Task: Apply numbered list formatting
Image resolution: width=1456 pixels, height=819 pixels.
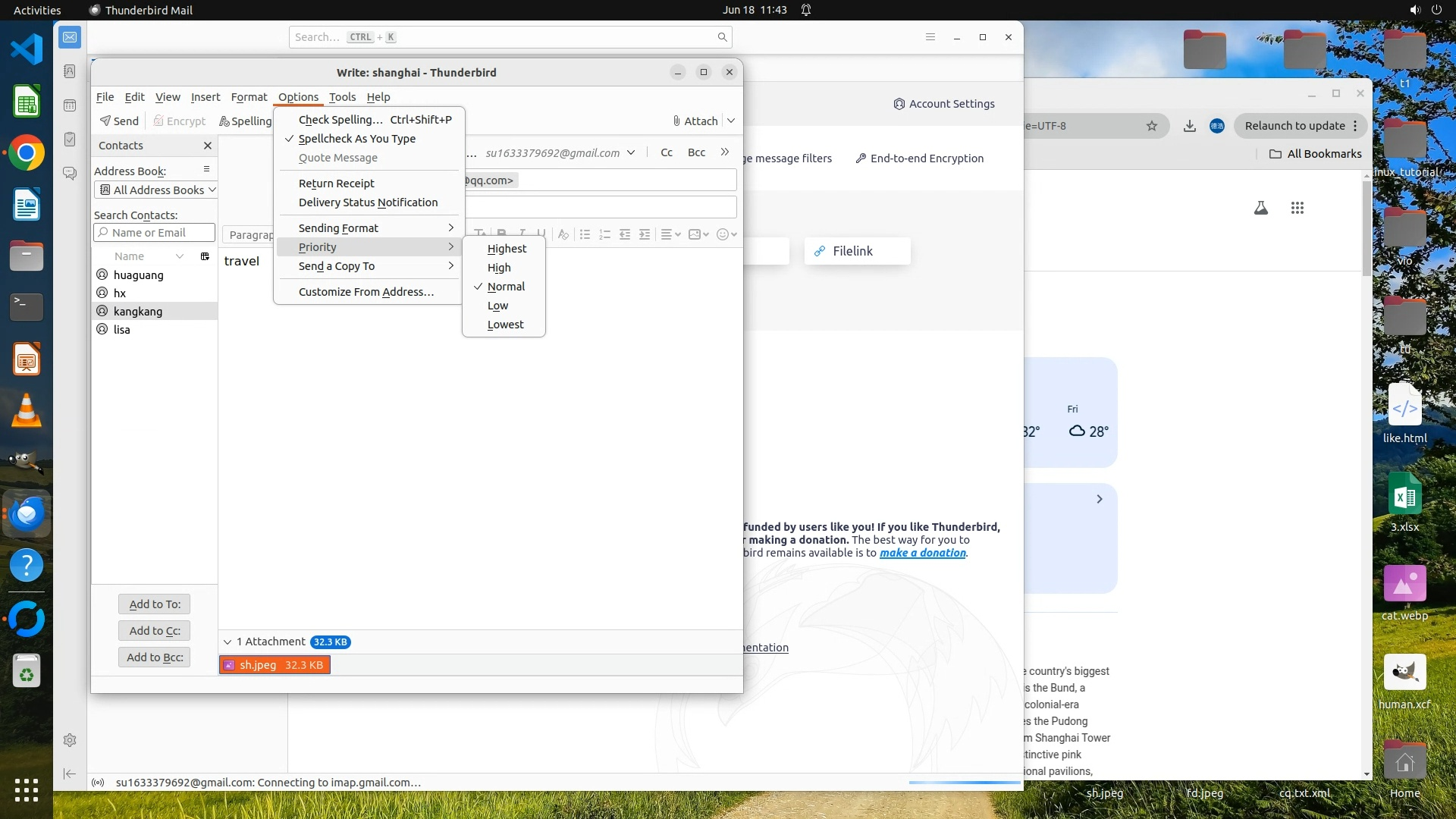Action: (604, 234)
